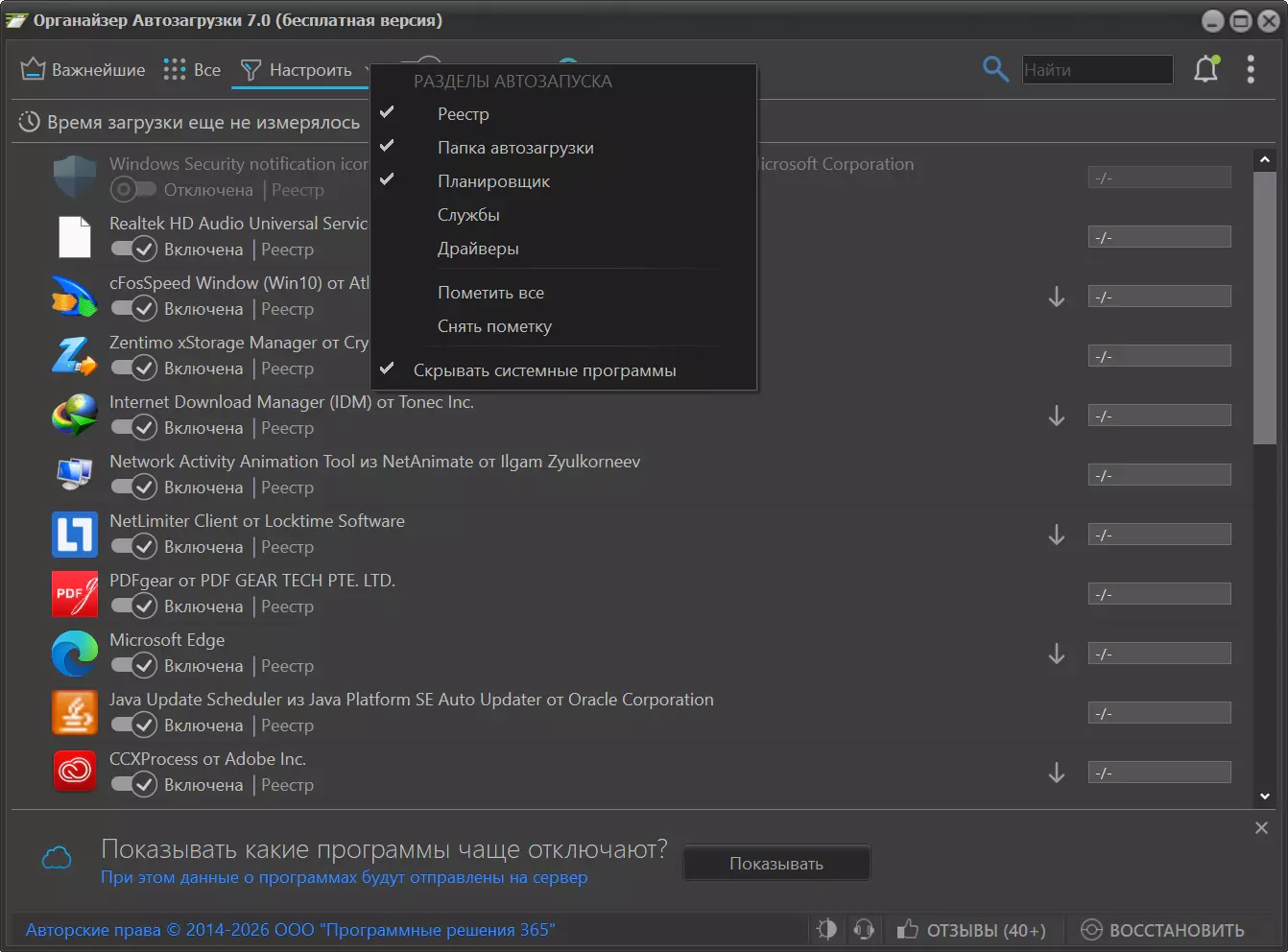Image resolution: width=1288 pixels, height=952 pixels.
Task: Disable the PDFgear startup toggle
Action: tap(133, 607)
